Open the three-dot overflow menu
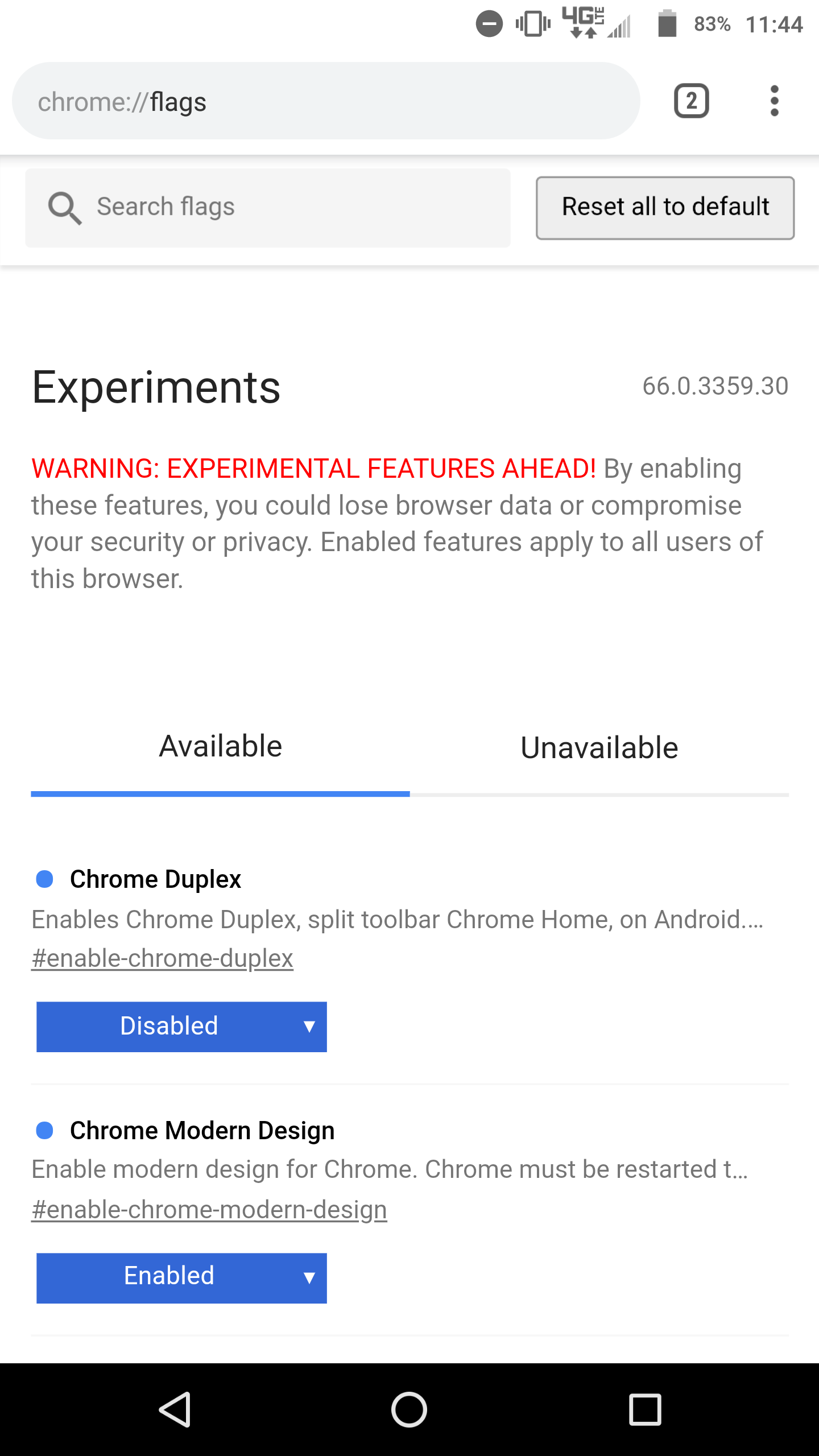Viewport: 819px width, 1456px height. pos(775,101)
